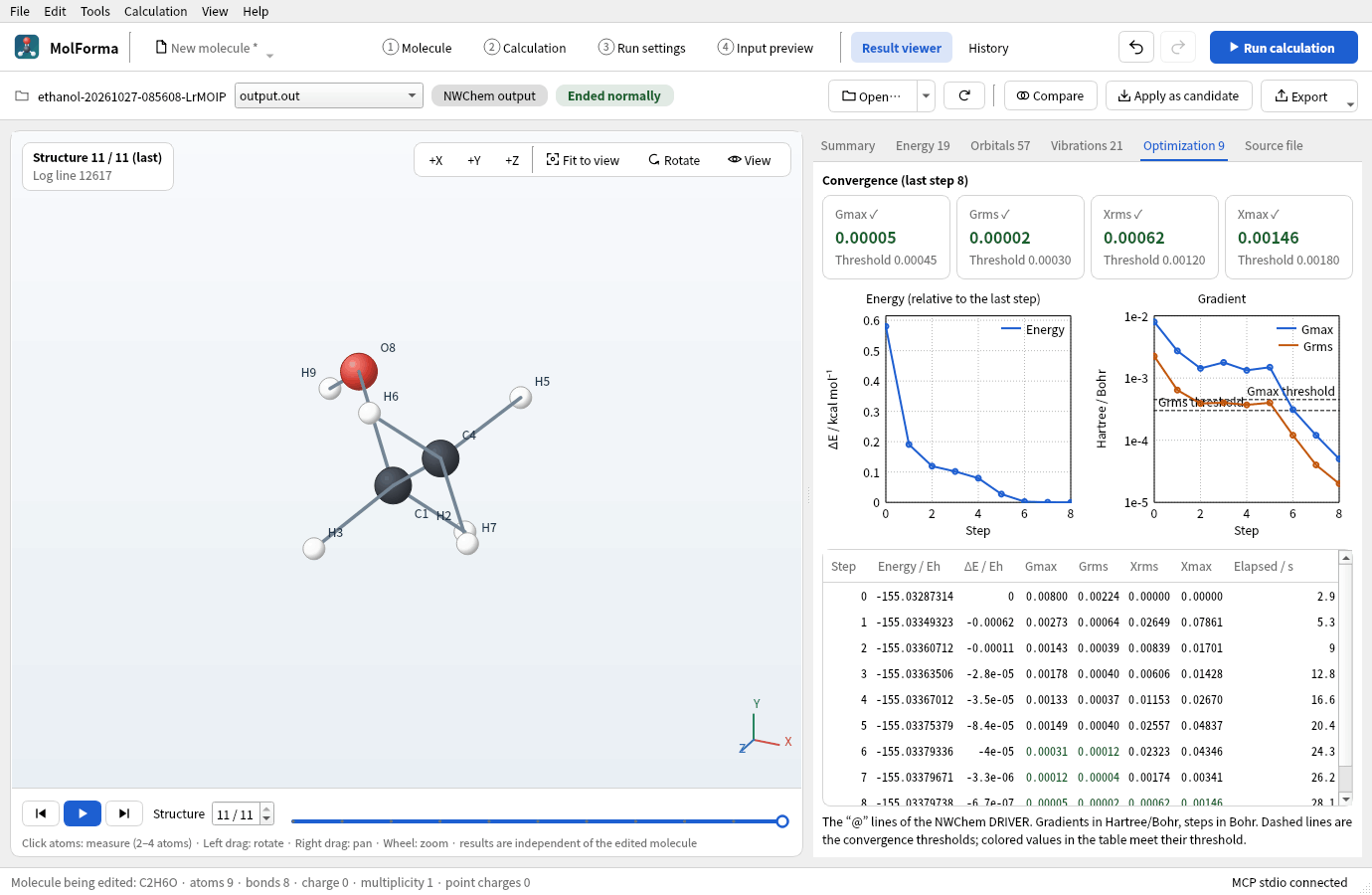Click the carbon atom C4

point(440,458)
